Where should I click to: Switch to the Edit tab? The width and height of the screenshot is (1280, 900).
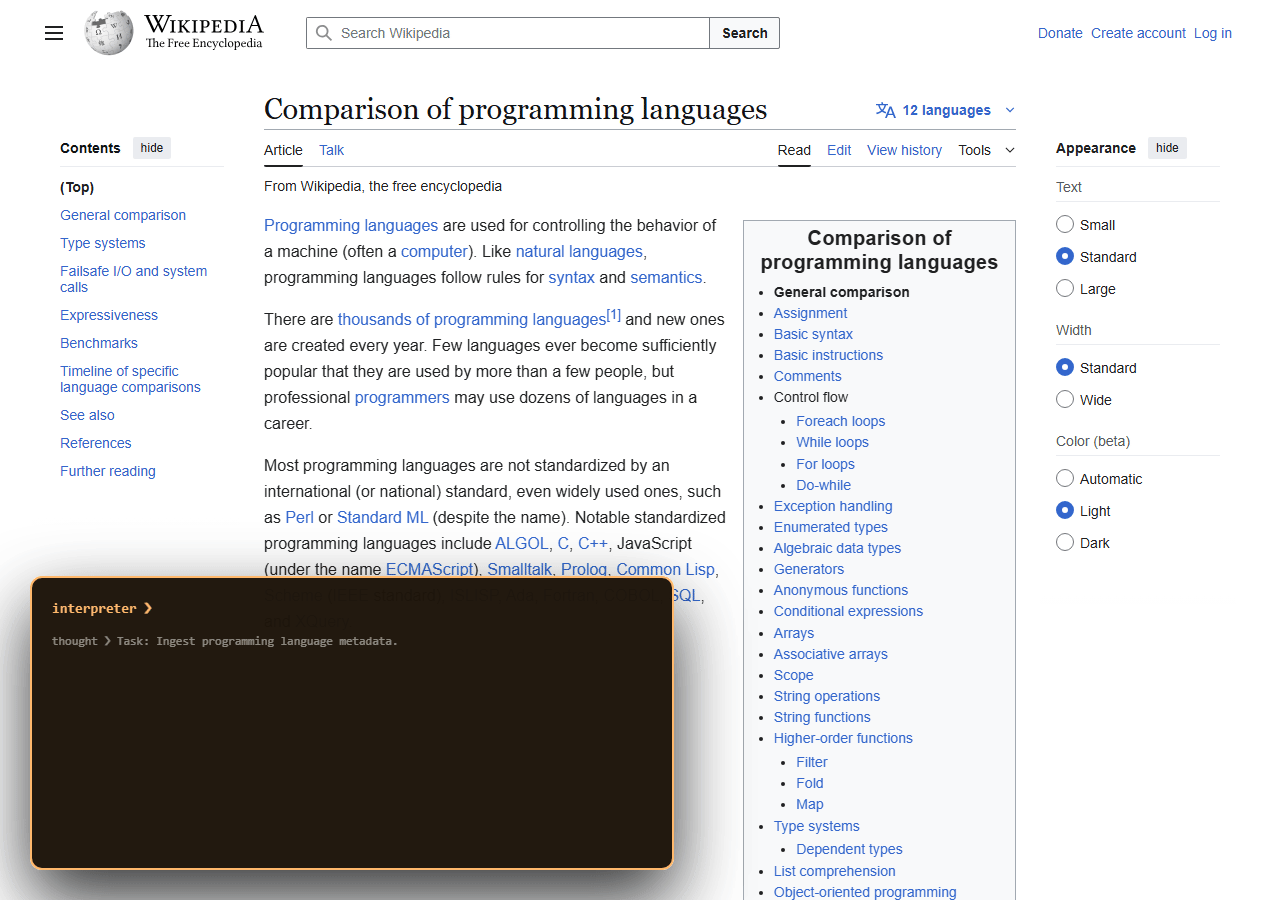pyautogui.click(x=839, y=150)
